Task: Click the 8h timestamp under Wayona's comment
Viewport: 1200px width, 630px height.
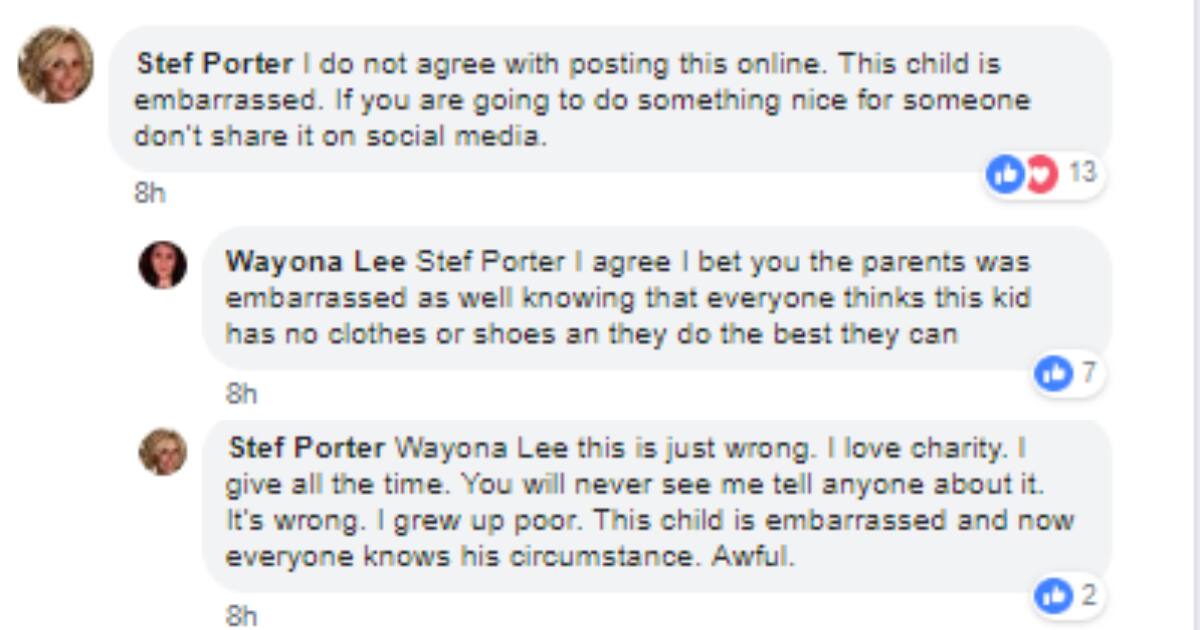Action: point(242,395)
